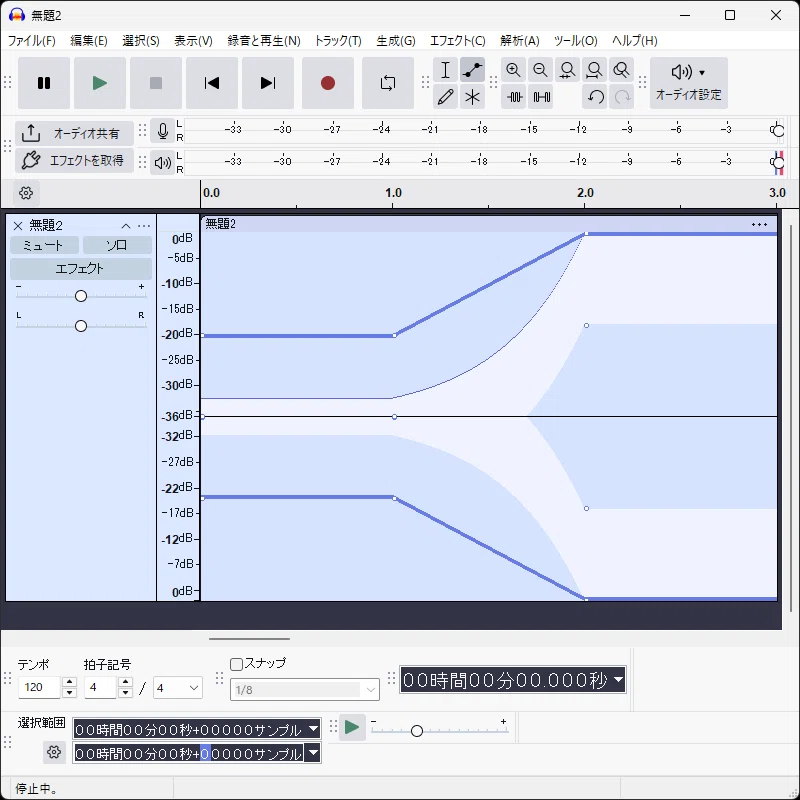The image size is (800, 800).
Task: Open the 解析(A) menu
Action: tap(519, 41)
